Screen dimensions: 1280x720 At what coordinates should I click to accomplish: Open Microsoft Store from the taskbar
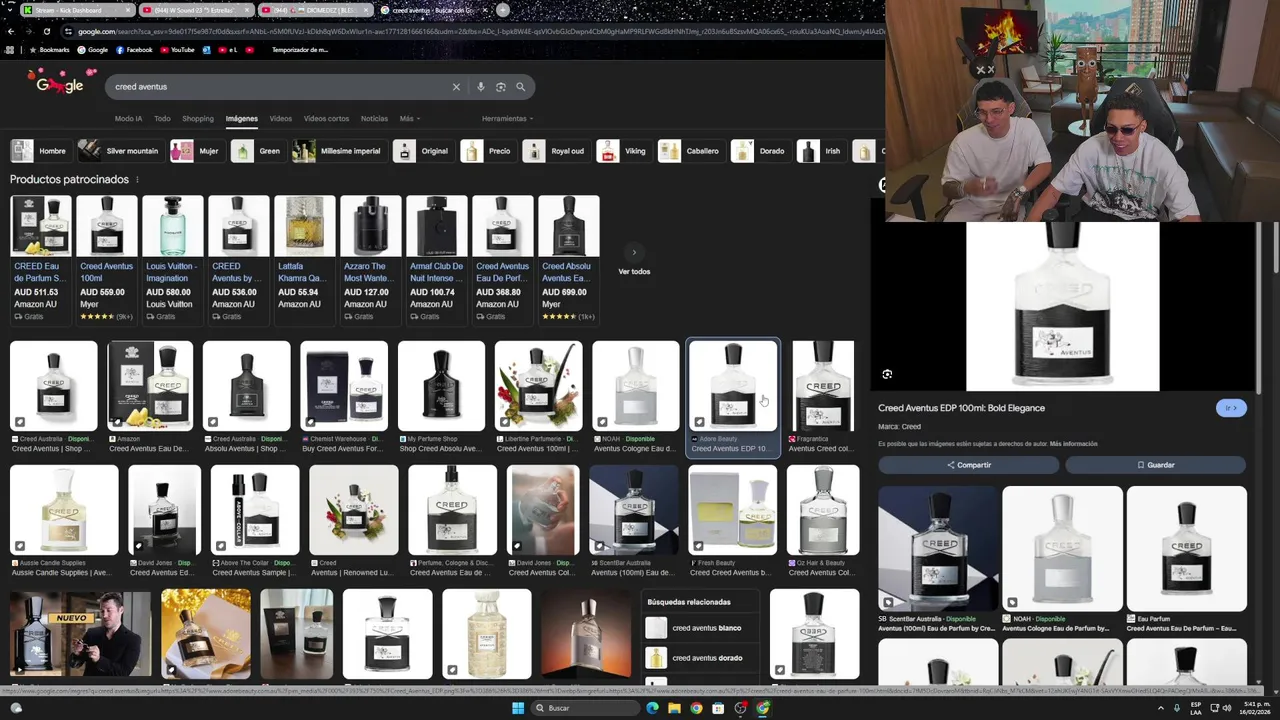[718, 708]
